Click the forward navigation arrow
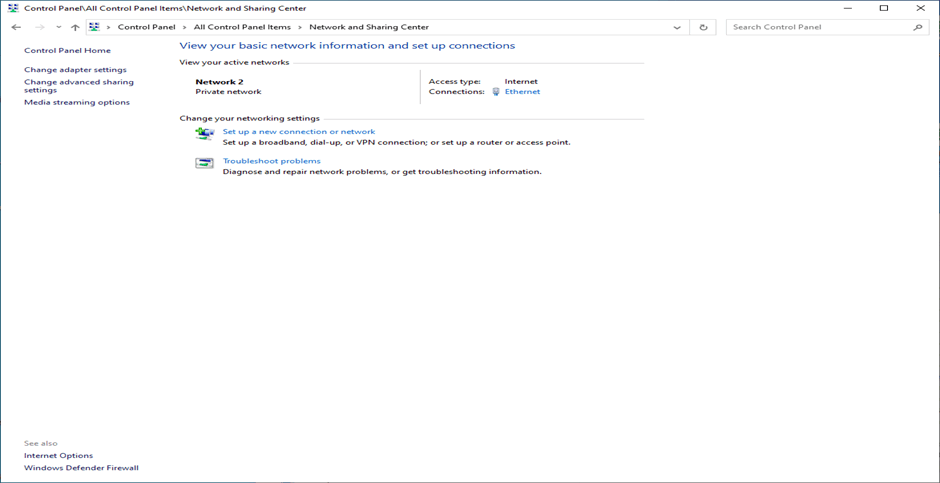The height and width of the screenshot is (483, 940). coord(40,28)
